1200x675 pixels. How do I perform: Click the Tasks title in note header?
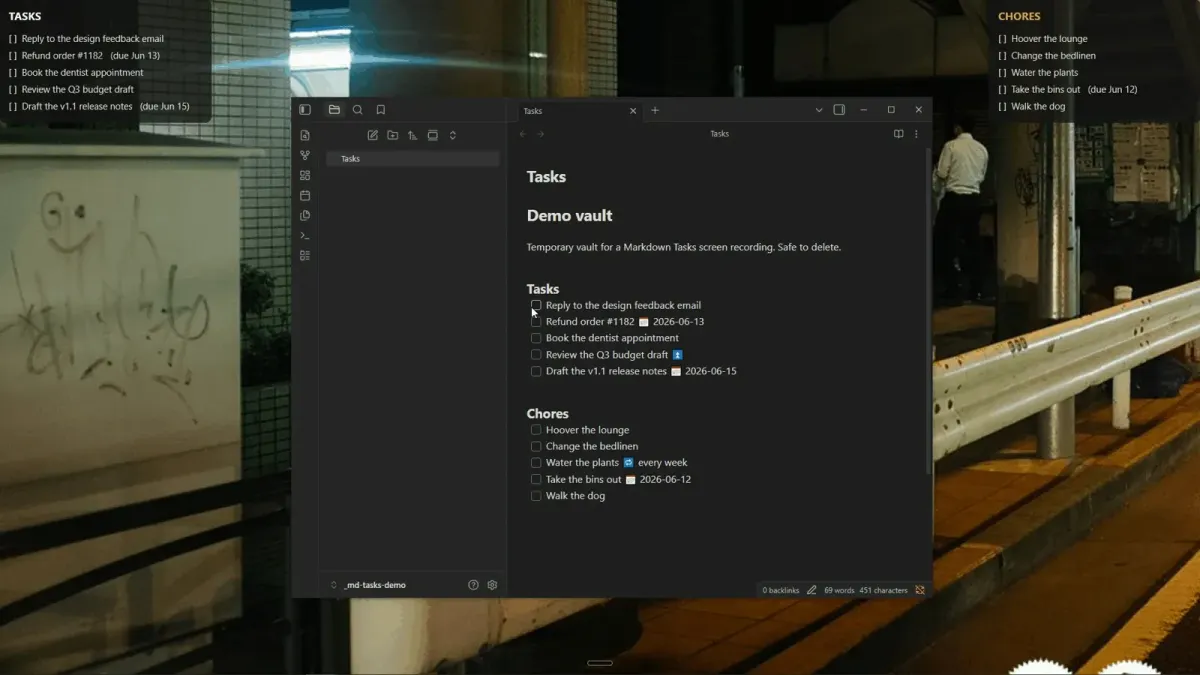point(720,134)
